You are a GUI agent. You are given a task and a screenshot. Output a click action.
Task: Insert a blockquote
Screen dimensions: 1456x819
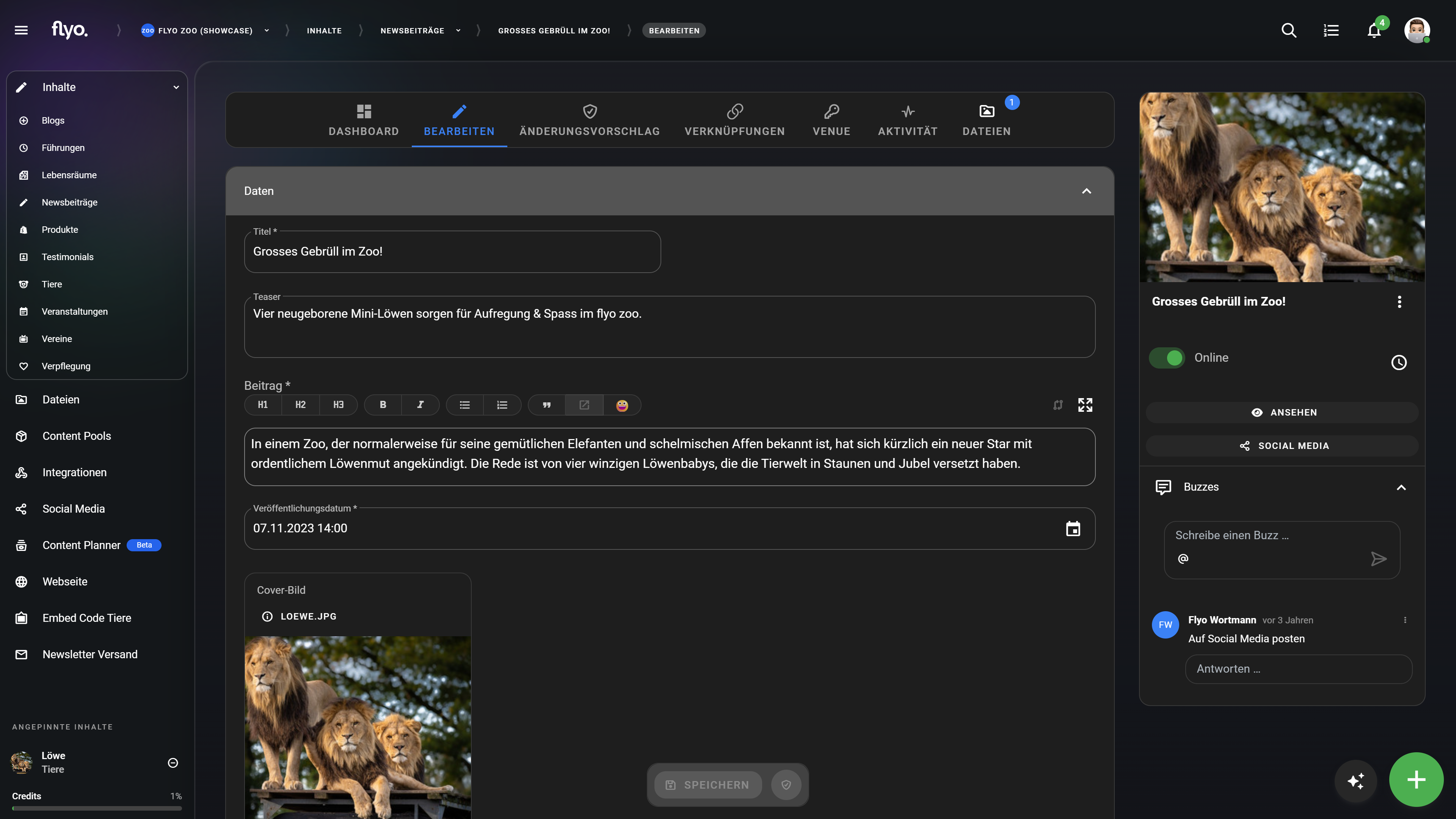click(546, 405)
